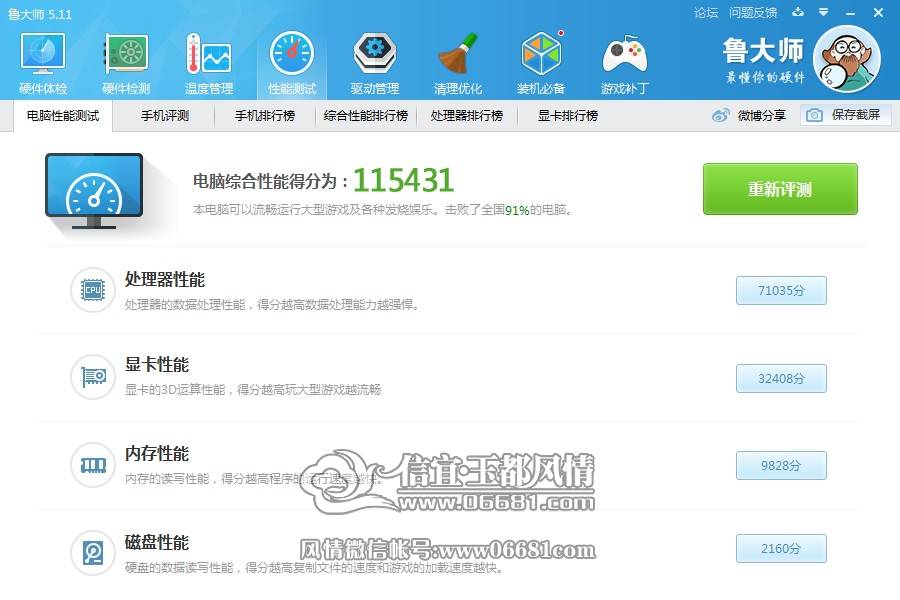
Task: Open the 装机必备 essential software section
Action: (541, 63)
